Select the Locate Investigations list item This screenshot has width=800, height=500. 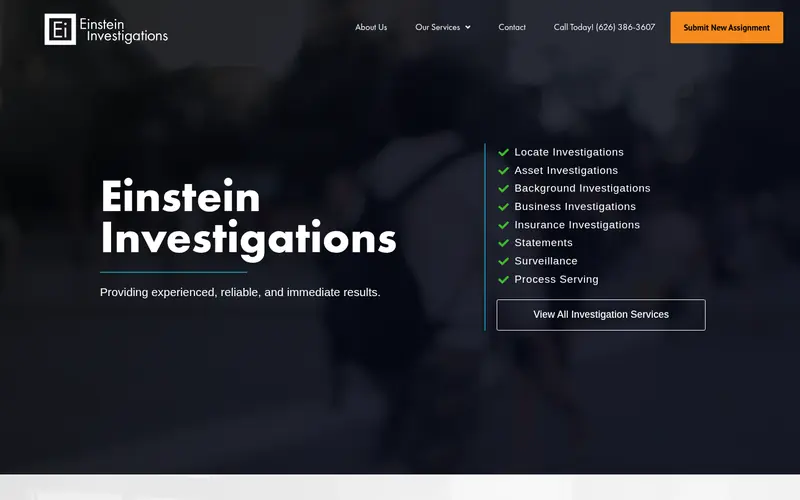(569, 152)
